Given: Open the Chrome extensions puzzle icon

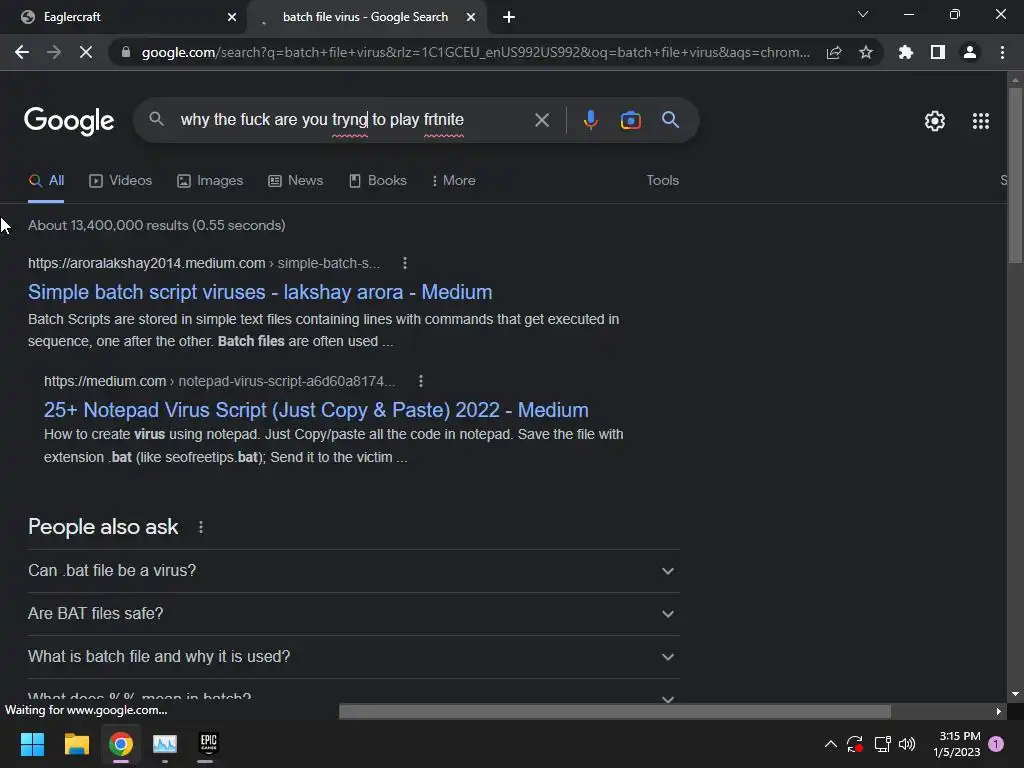Looking at the screenshot, I should click(x=906, y=52).
